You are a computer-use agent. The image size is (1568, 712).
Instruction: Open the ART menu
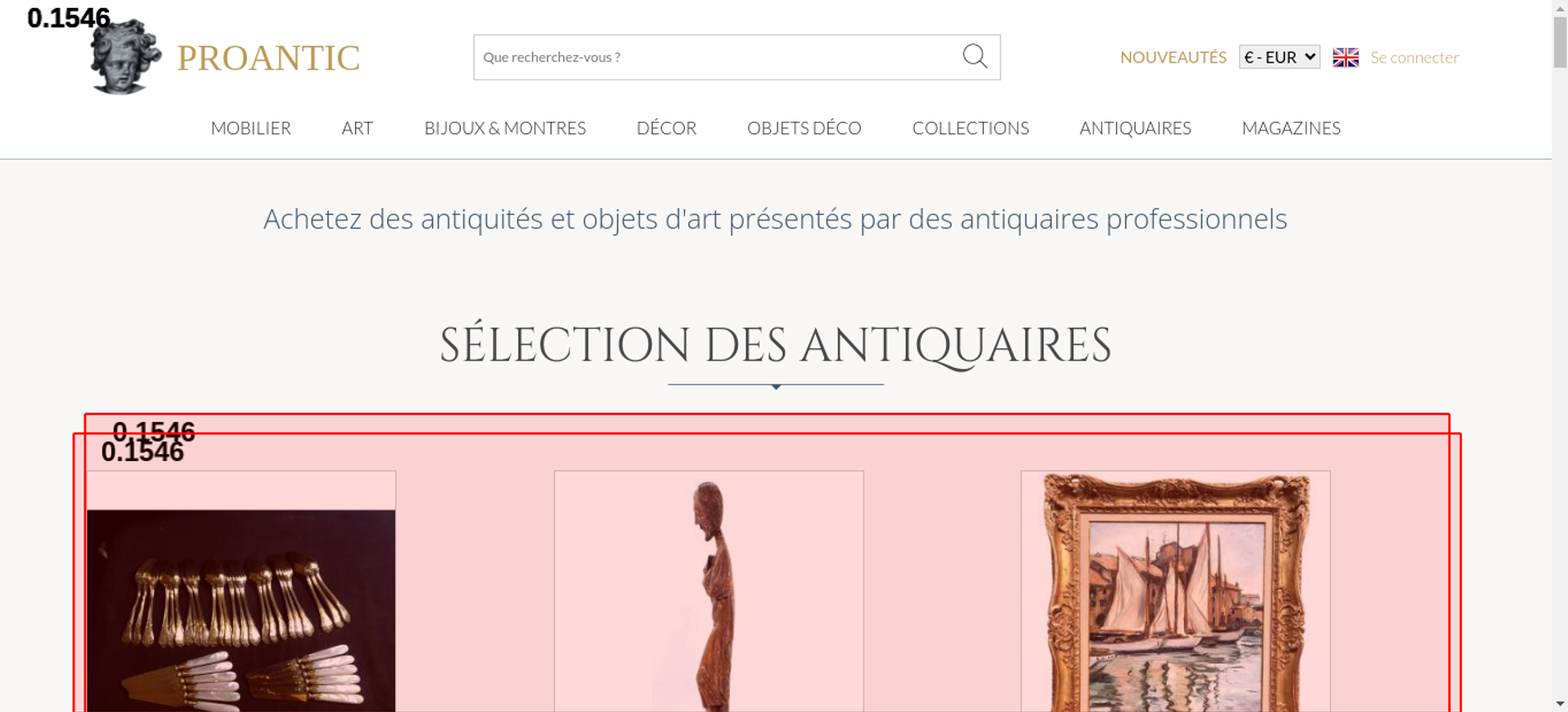coord(358,128)
